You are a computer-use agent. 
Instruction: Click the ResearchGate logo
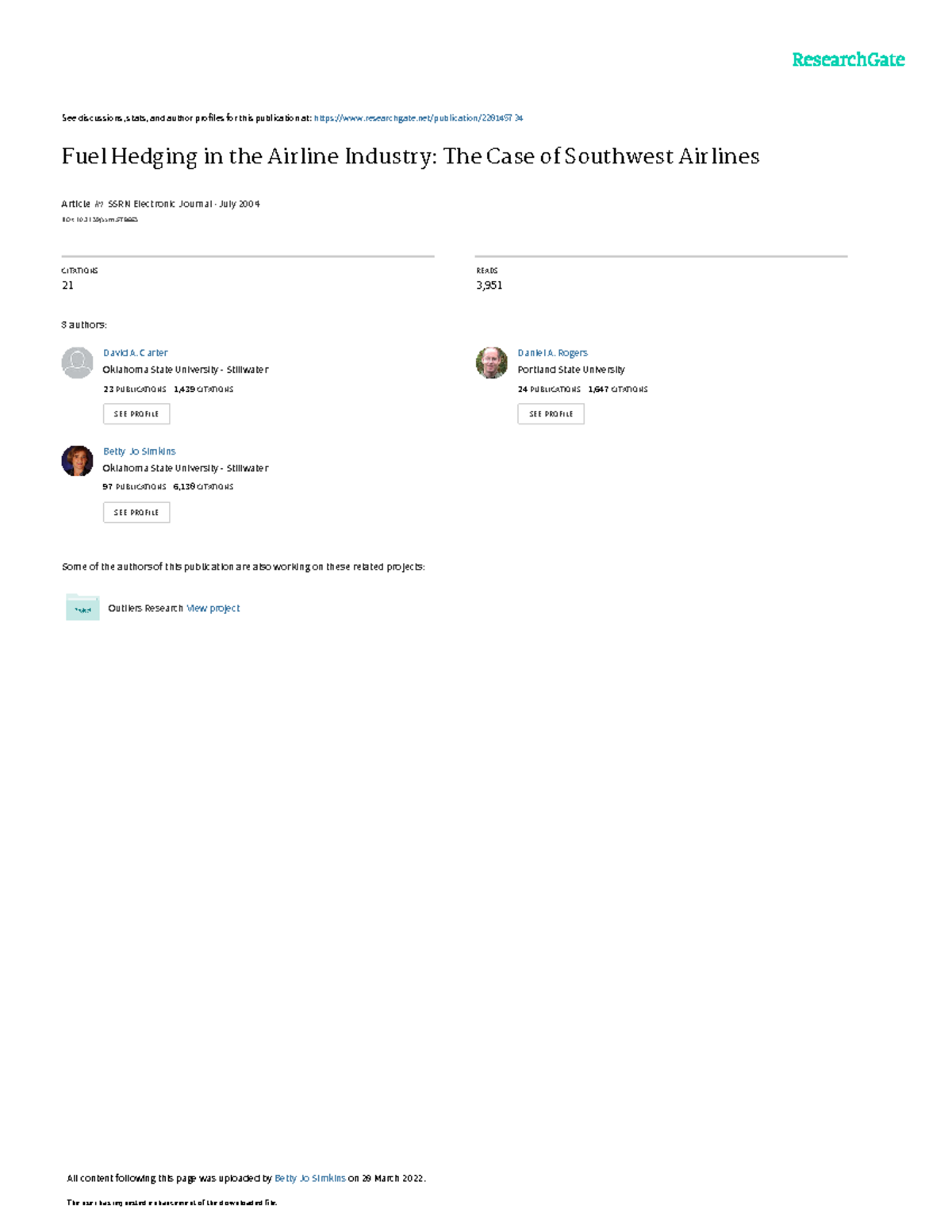(x=847, y=60)
